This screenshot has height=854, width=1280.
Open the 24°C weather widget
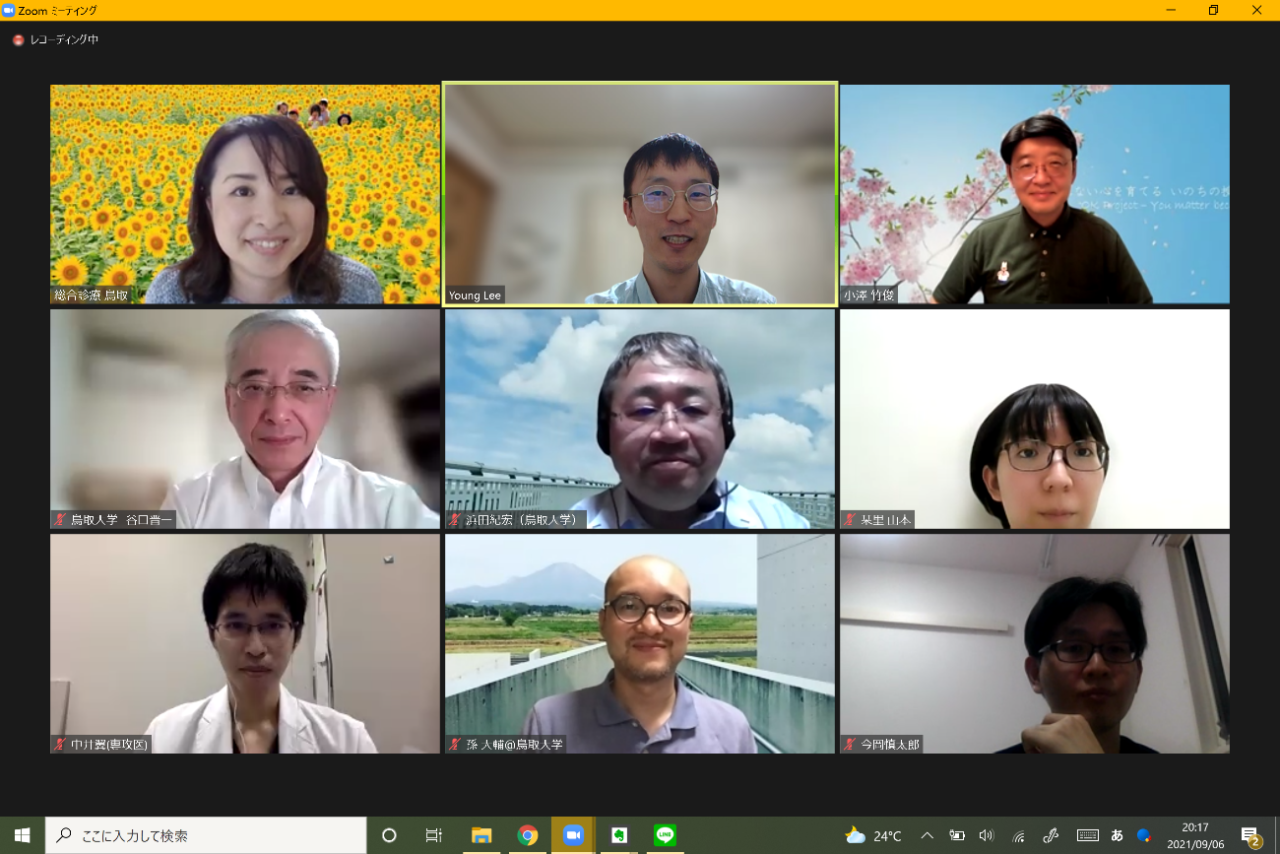[873, 836]
